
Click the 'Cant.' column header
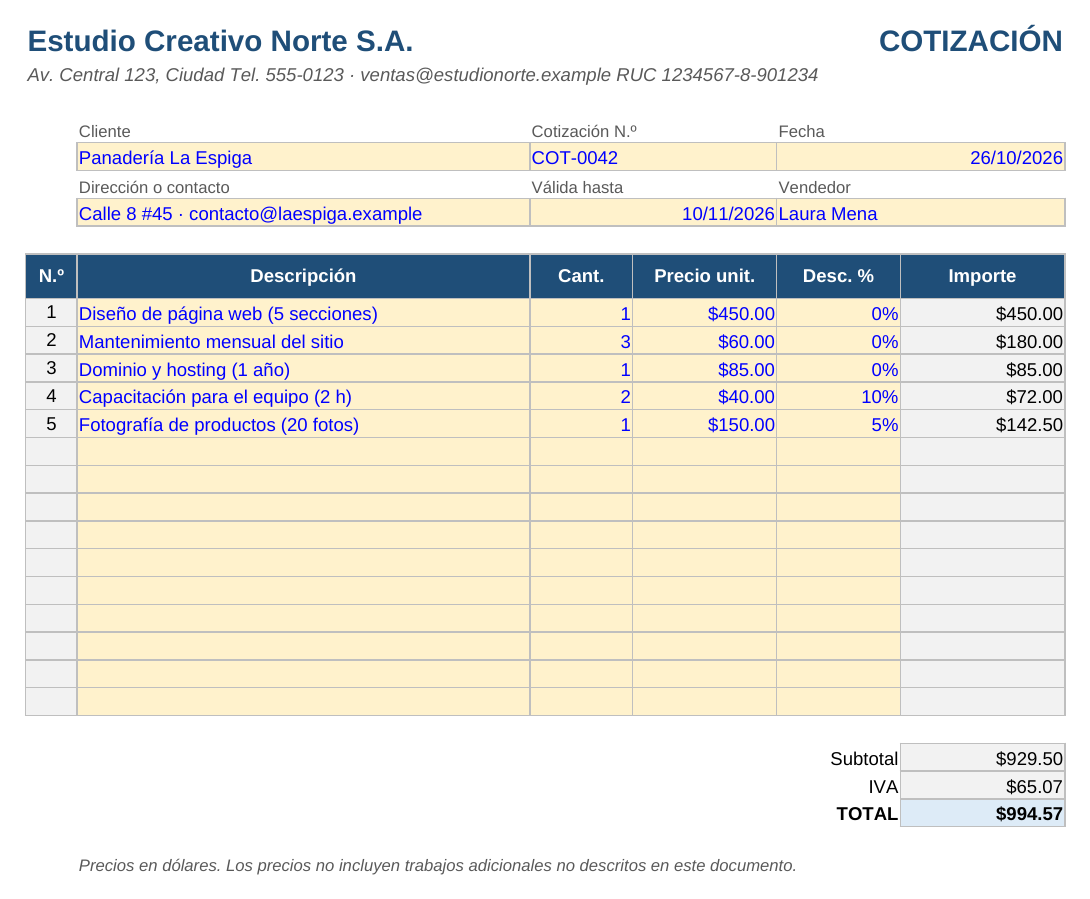point(581,276)
